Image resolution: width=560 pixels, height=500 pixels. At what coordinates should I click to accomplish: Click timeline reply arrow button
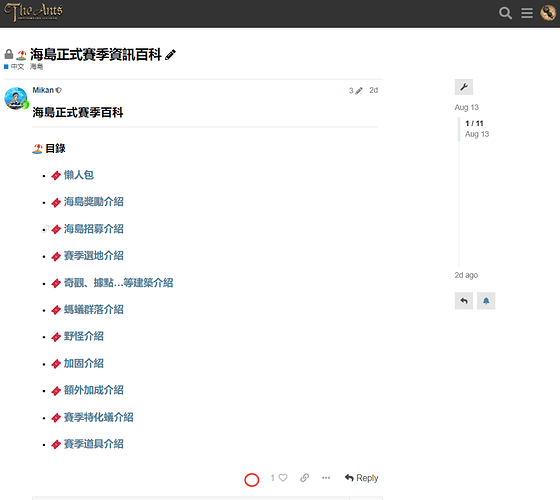pos(464,301)
